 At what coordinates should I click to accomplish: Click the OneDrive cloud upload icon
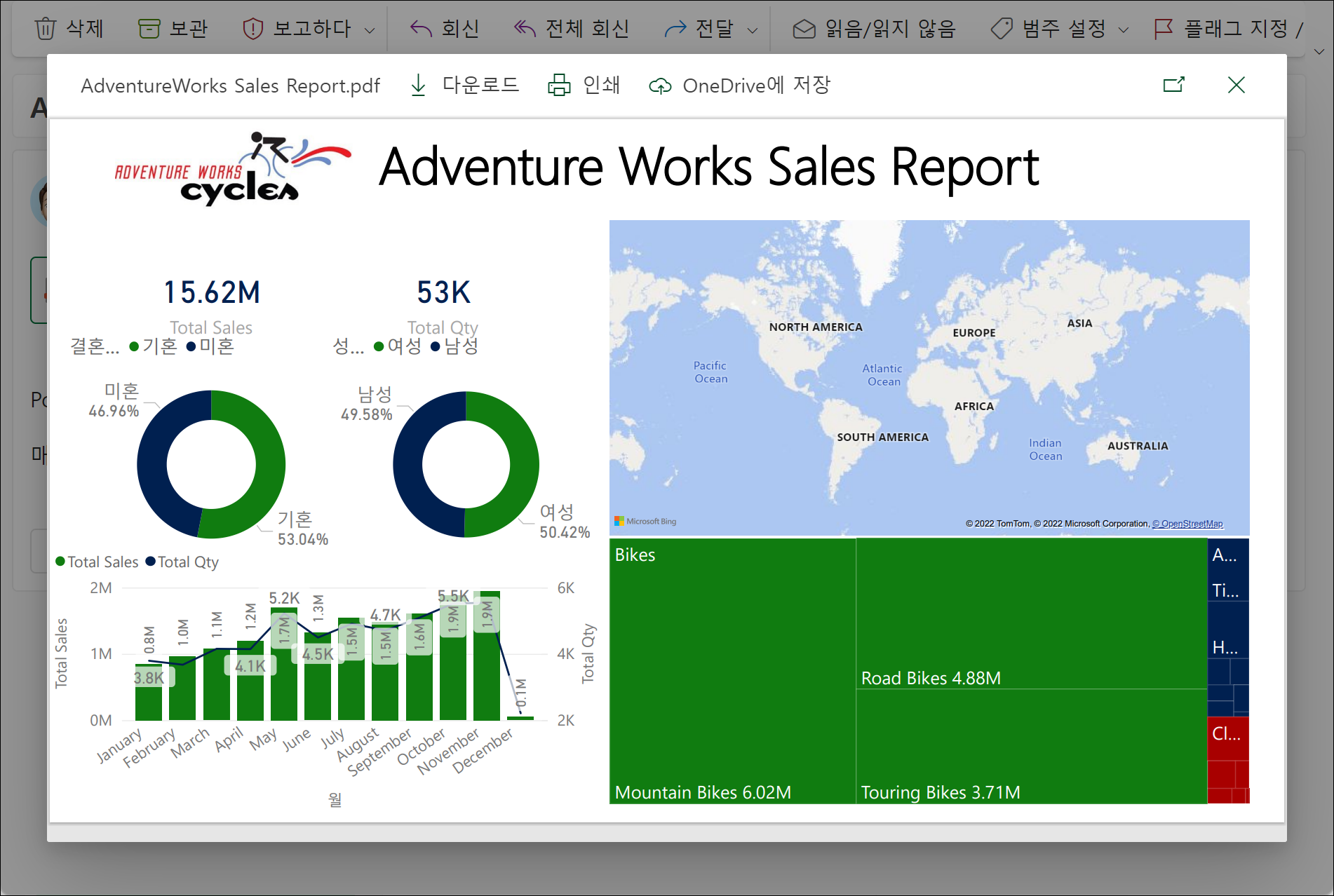pos(660,86)
